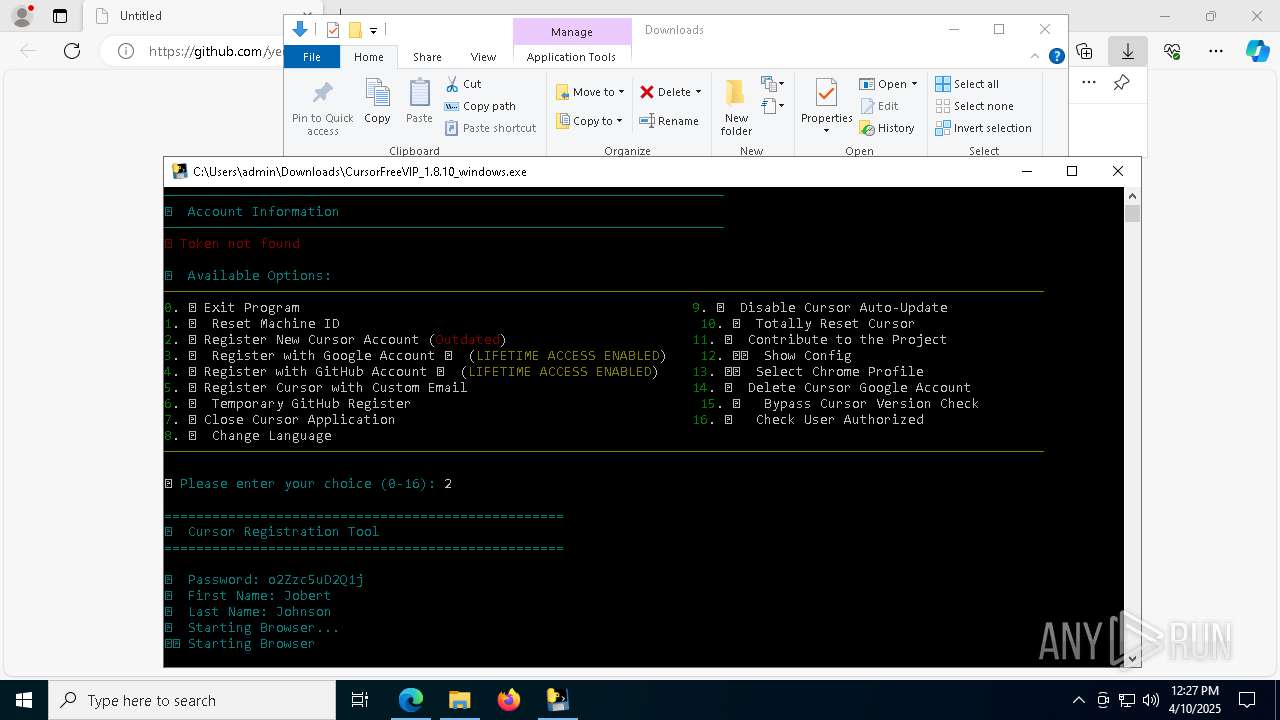Viewport: 1280px width, 720px height.
Task: Click the console scrollbar up arrow
Action: coord(1132,196)
